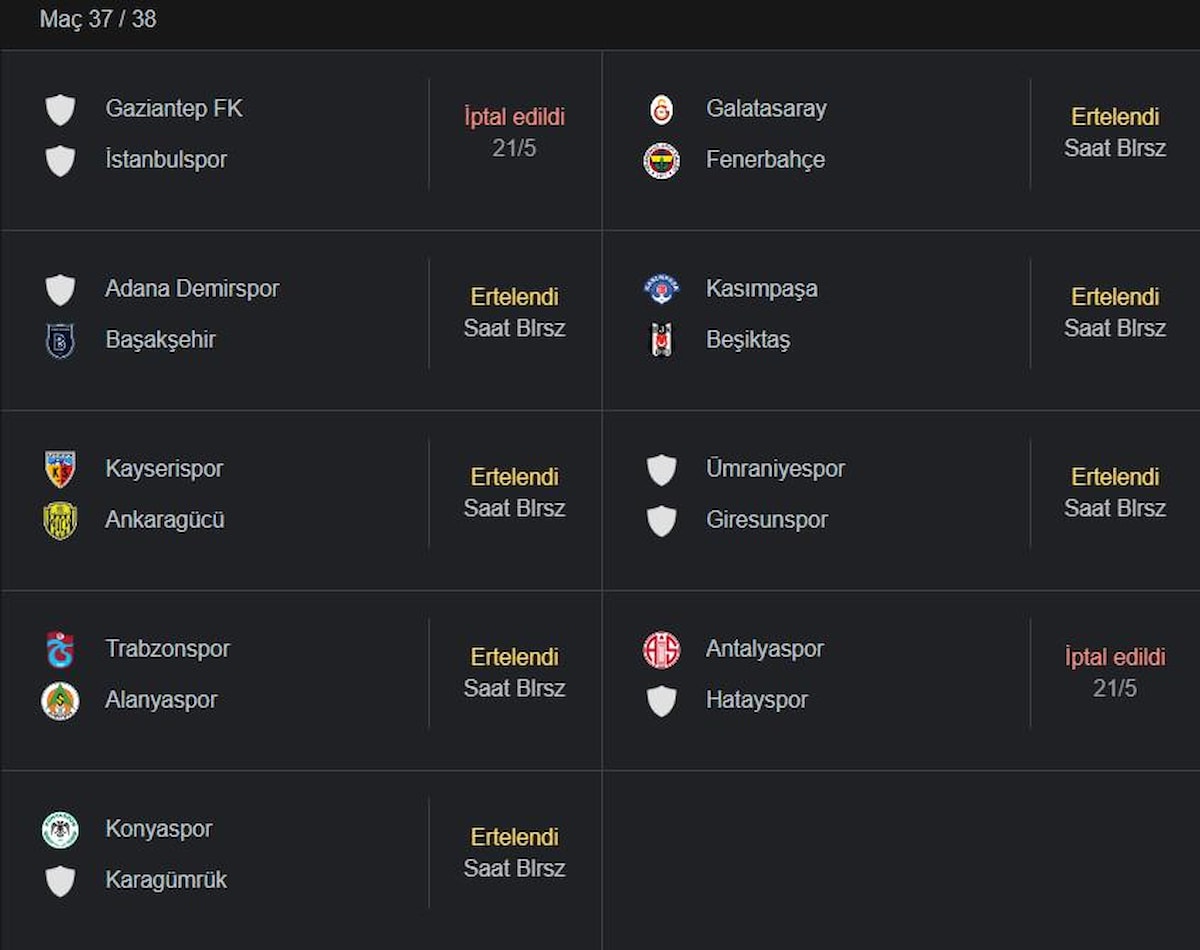Image resolution: width=1200 pixels, height=950 pixels.
Task: Open the Alanyaspor club badge
Action: [x=60, y=701]
